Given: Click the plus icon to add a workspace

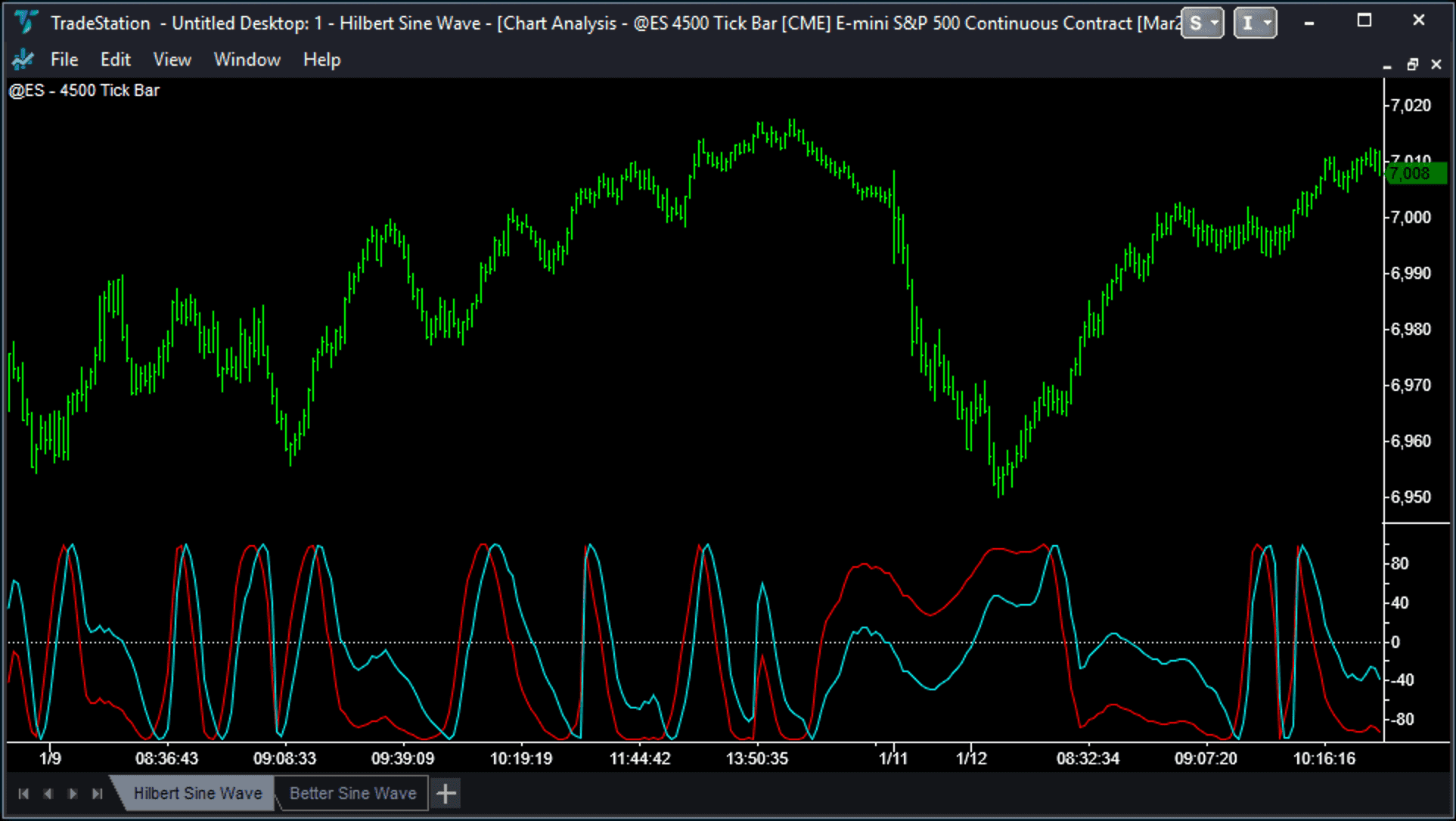Looking at the screenshot, I should click(x=445, y=793).
